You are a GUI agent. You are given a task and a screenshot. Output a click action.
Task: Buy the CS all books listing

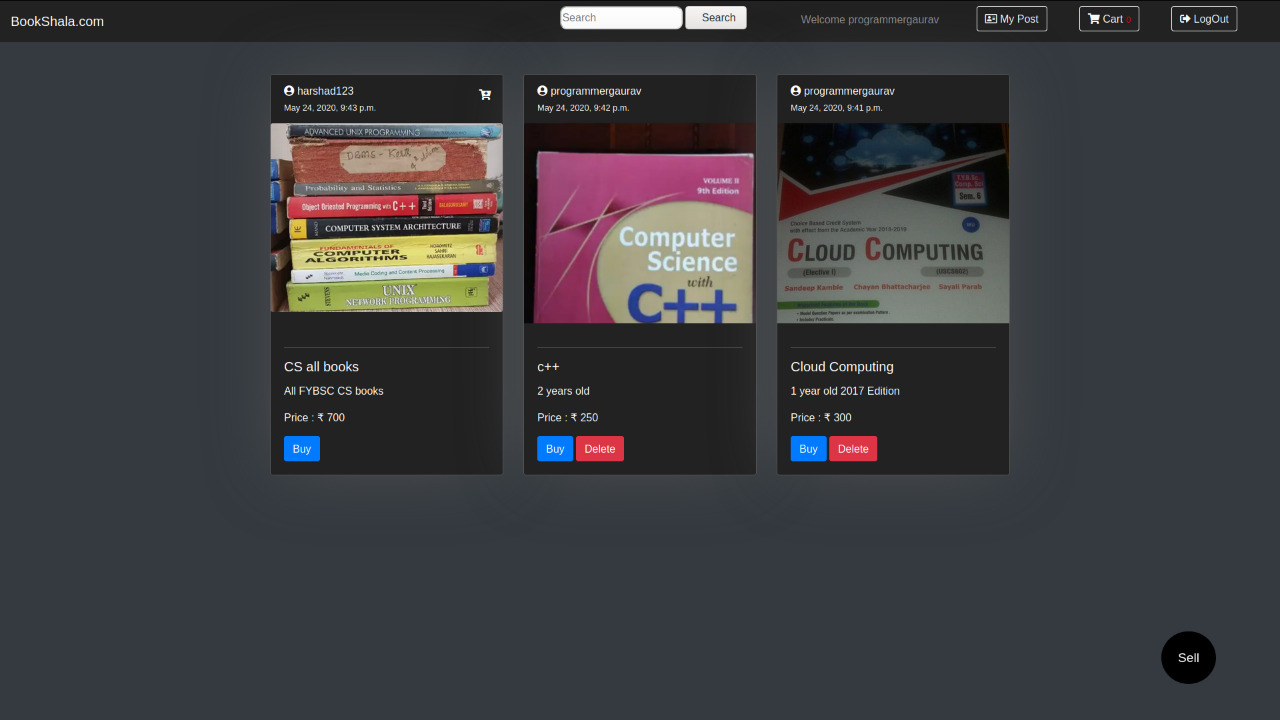[301, 449]
